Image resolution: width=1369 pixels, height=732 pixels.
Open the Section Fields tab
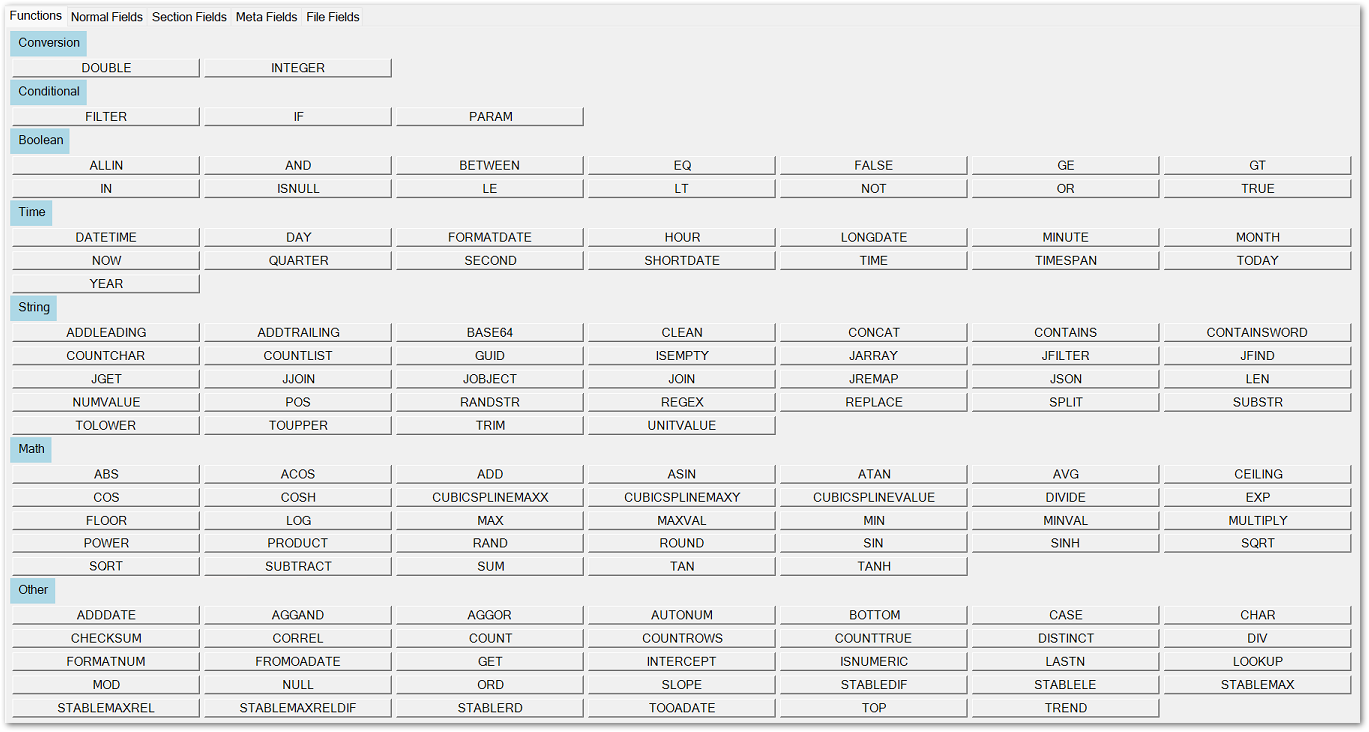pos(189,17)
